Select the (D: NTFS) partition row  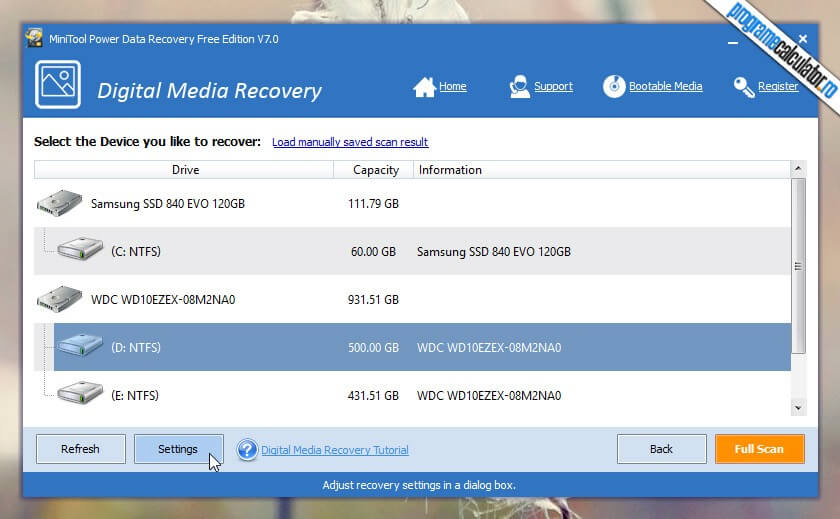(422, 347)
